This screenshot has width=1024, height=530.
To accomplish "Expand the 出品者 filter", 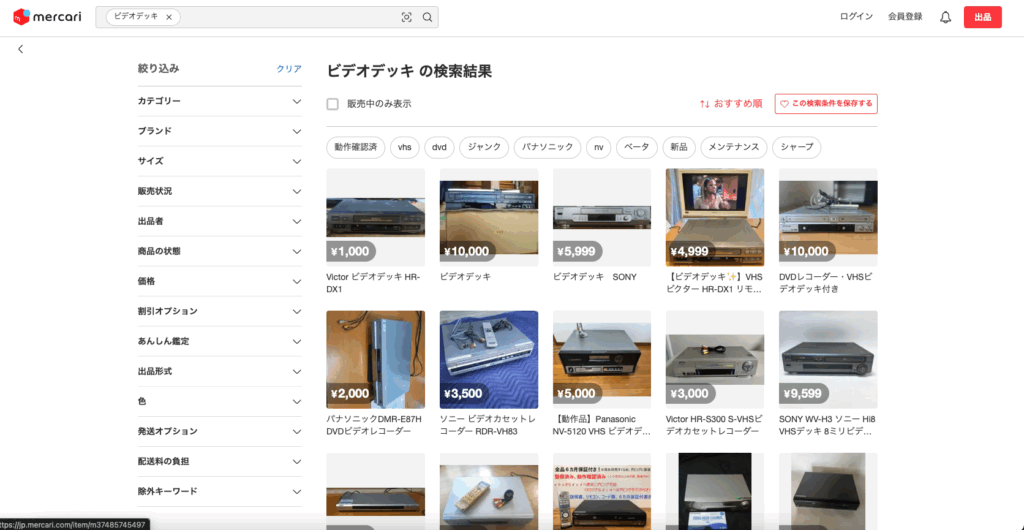I will 219,221.
